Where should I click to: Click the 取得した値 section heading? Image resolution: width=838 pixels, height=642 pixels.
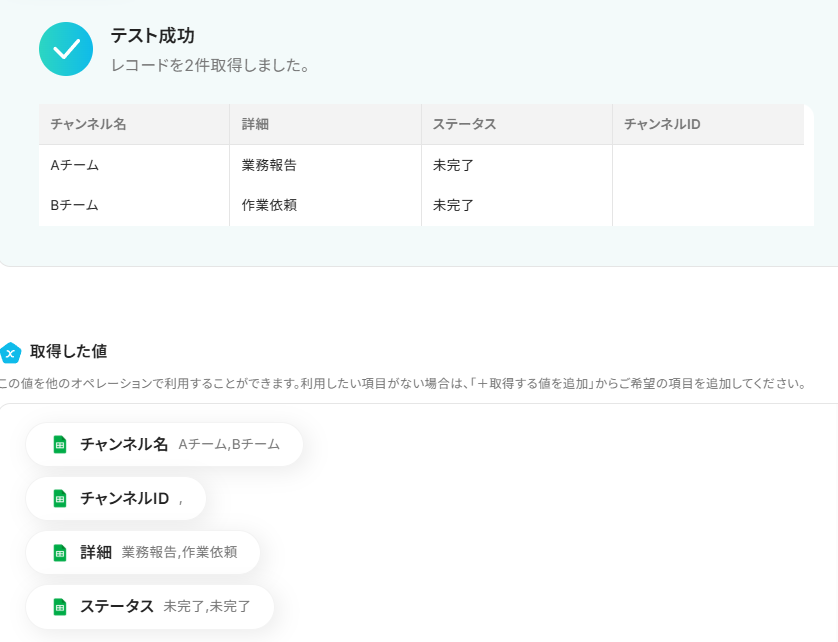[x=68, y=352]
